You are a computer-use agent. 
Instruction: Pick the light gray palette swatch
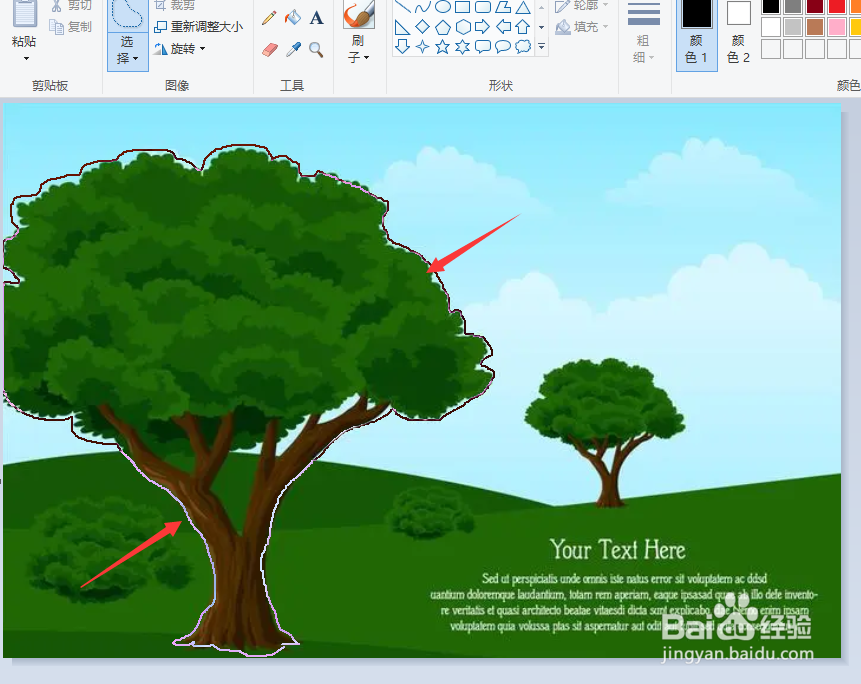pyautogui.click(x=793, y=27)
